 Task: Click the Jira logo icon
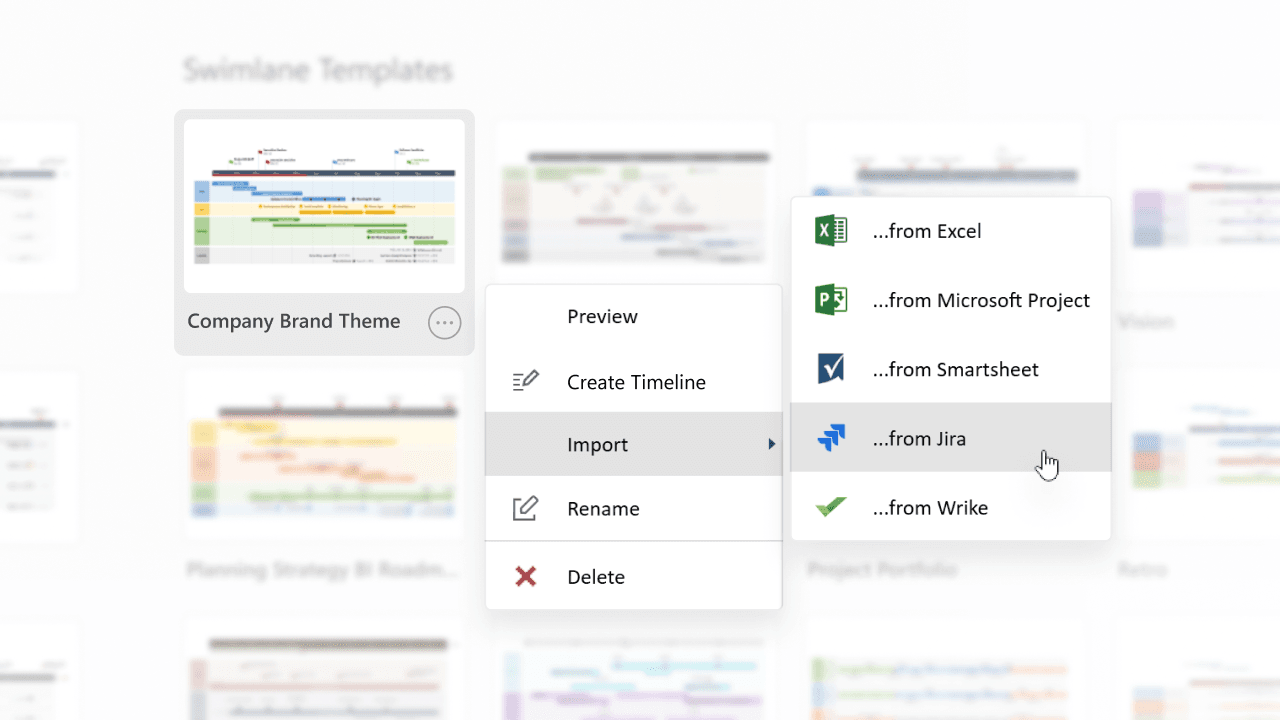point(831,438)
